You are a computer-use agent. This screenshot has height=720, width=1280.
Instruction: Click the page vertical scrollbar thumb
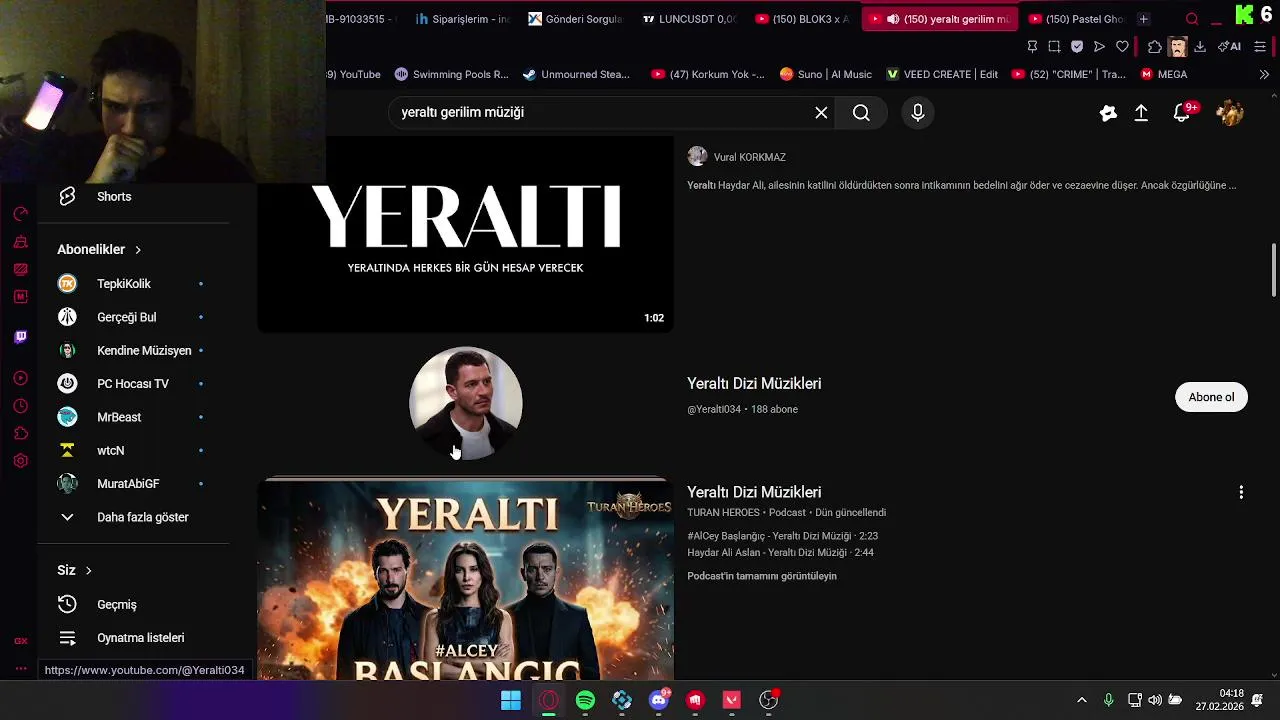point(1273,270)
